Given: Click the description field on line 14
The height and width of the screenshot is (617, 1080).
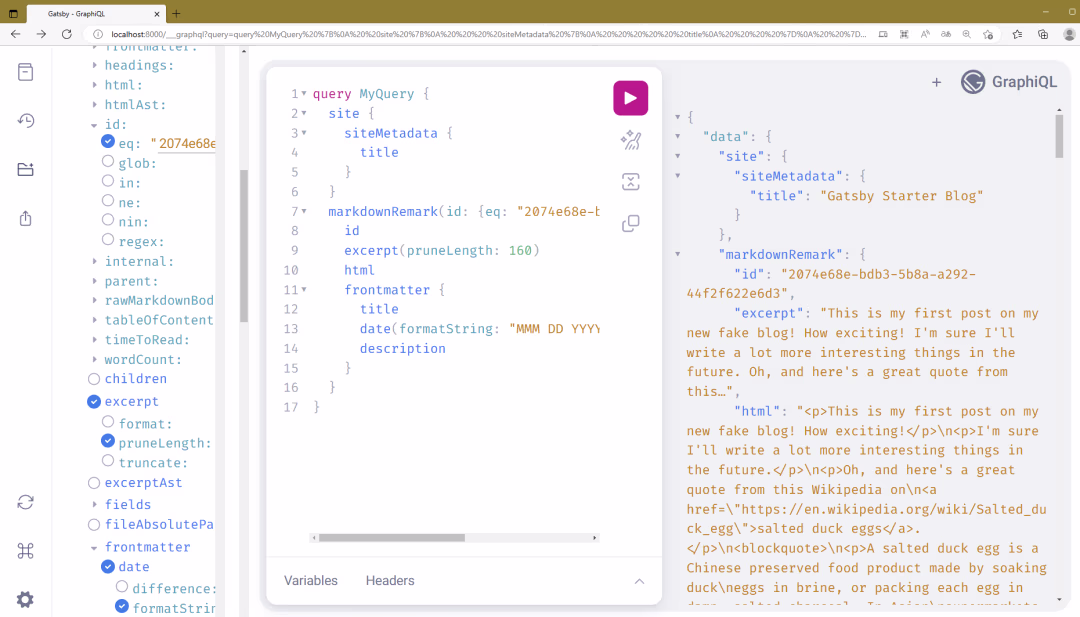Looking at the screenshot, I should (x=402, y=348).
